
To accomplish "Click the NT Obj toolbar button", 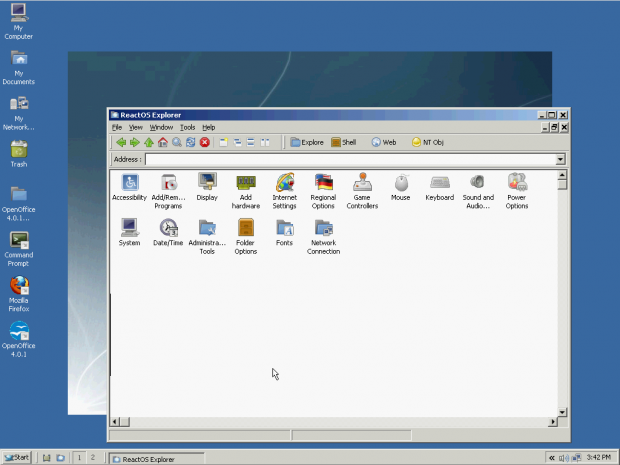I will [x=428, y=143].
